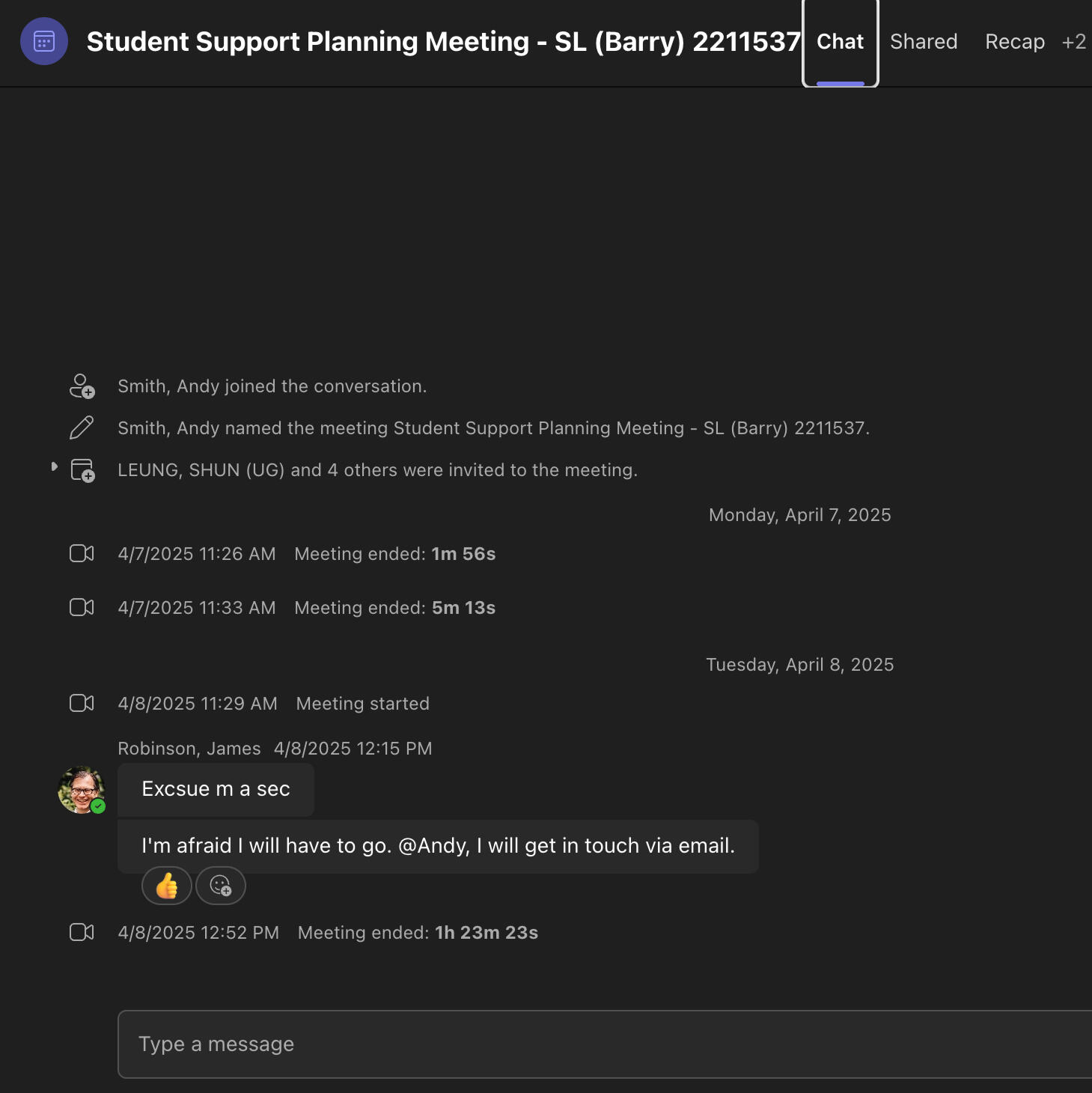Screen dimensions: 1092x1093
Task: Click the user joined icon beside Smith, Andy
Action: coord(82,386)
